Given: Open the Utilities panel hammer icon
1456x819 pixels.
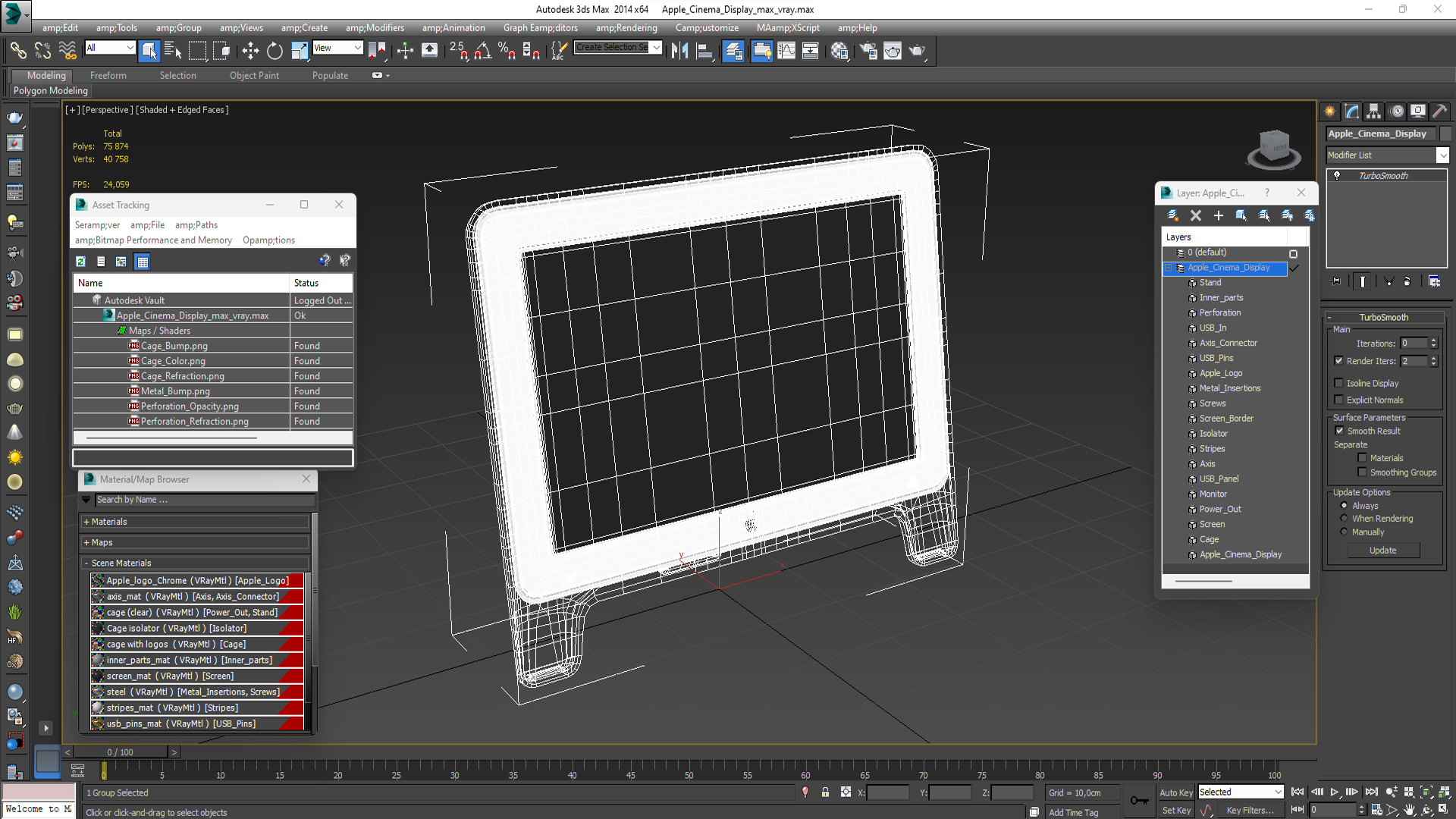Looking at the screenshot, I should coord(1439,111).
